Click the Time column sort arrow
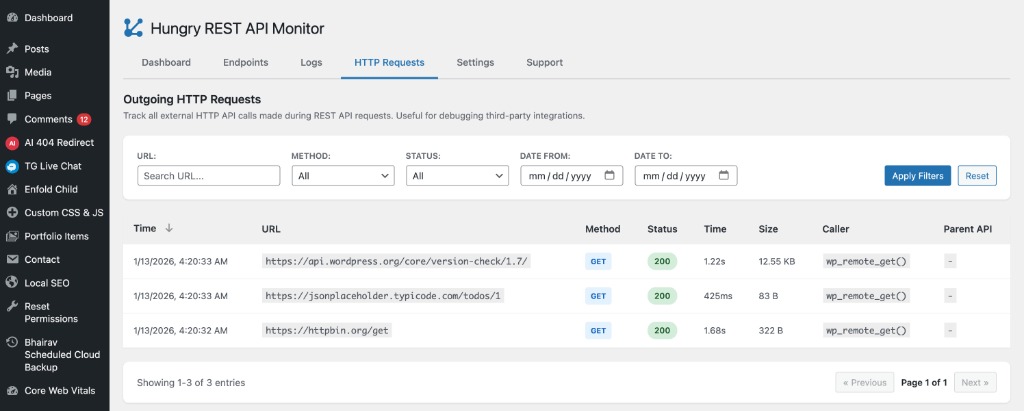 point(169,228)
